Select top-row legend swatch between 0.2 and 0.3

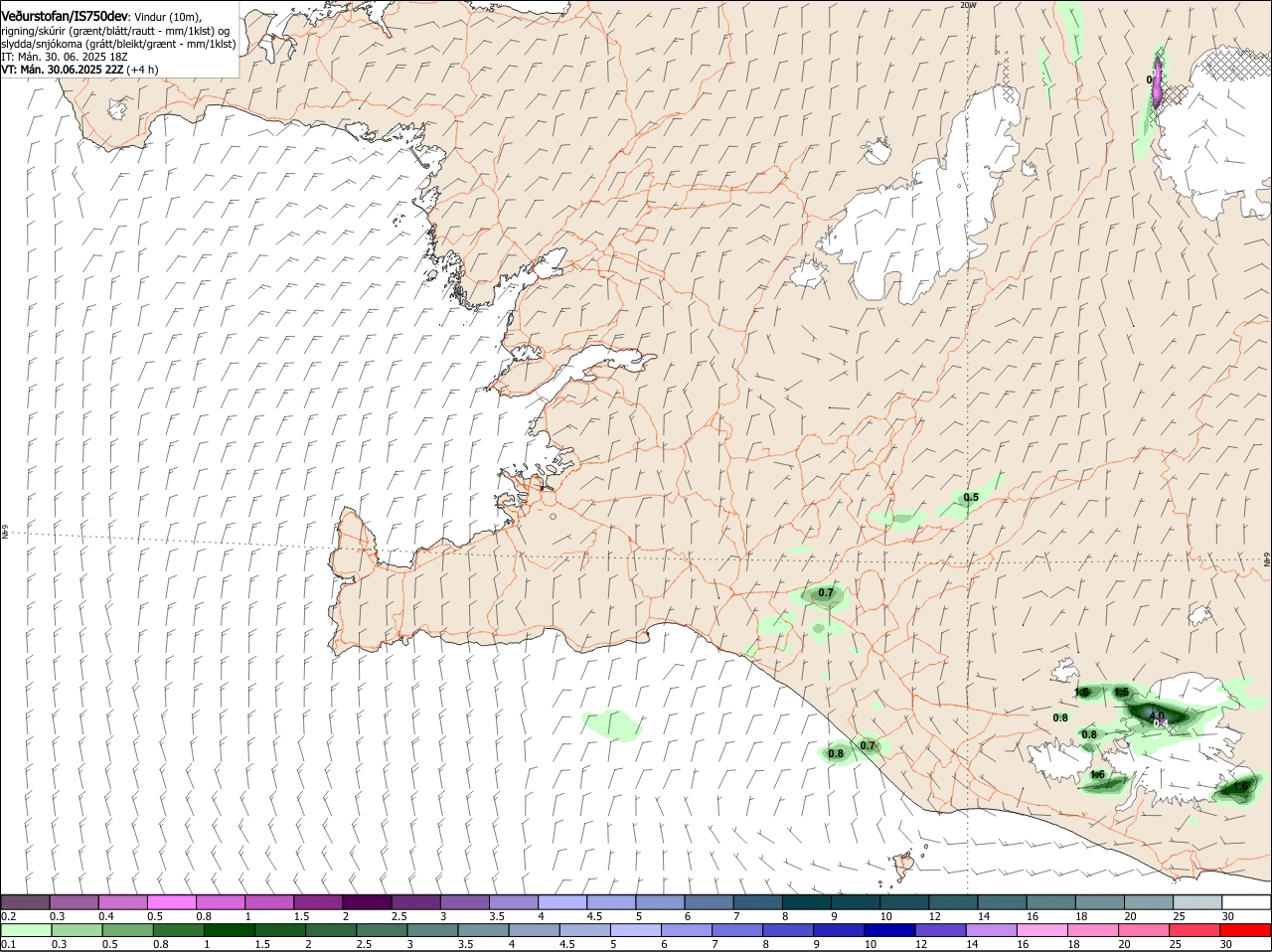click(x=26, y=902)
